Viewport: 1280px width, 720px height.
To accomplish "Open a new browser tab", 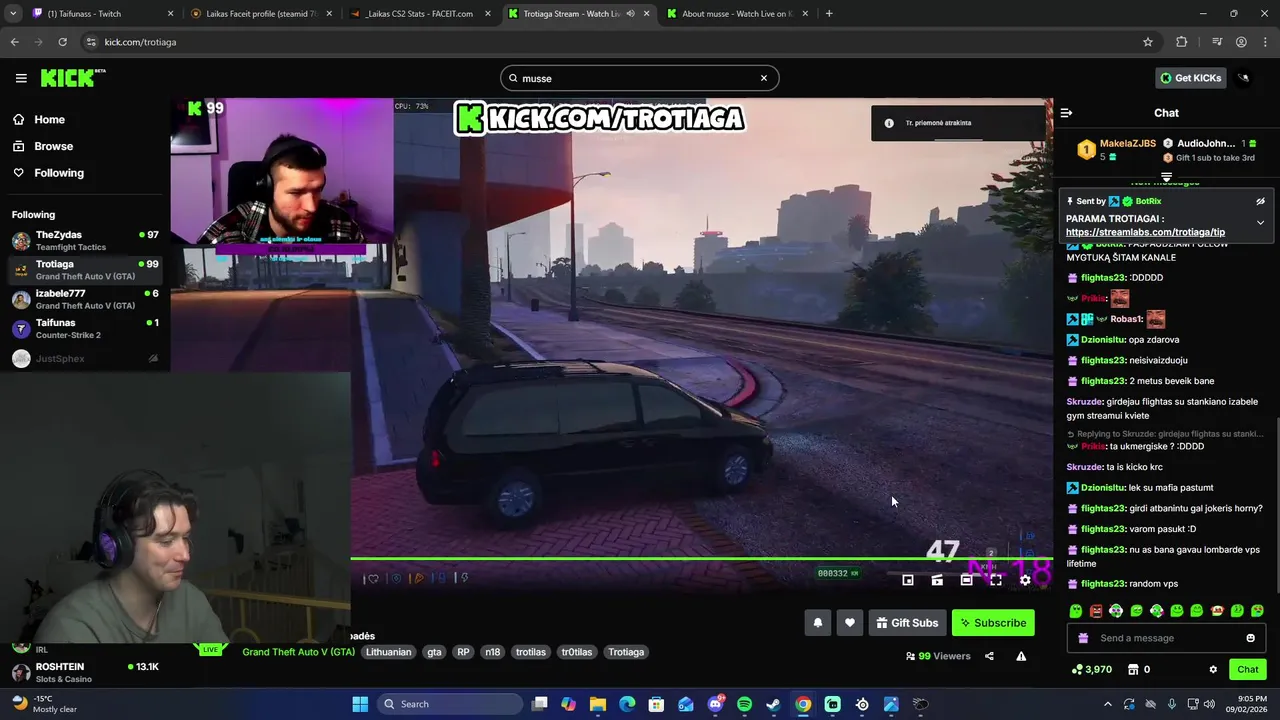I will click(829, 14).
